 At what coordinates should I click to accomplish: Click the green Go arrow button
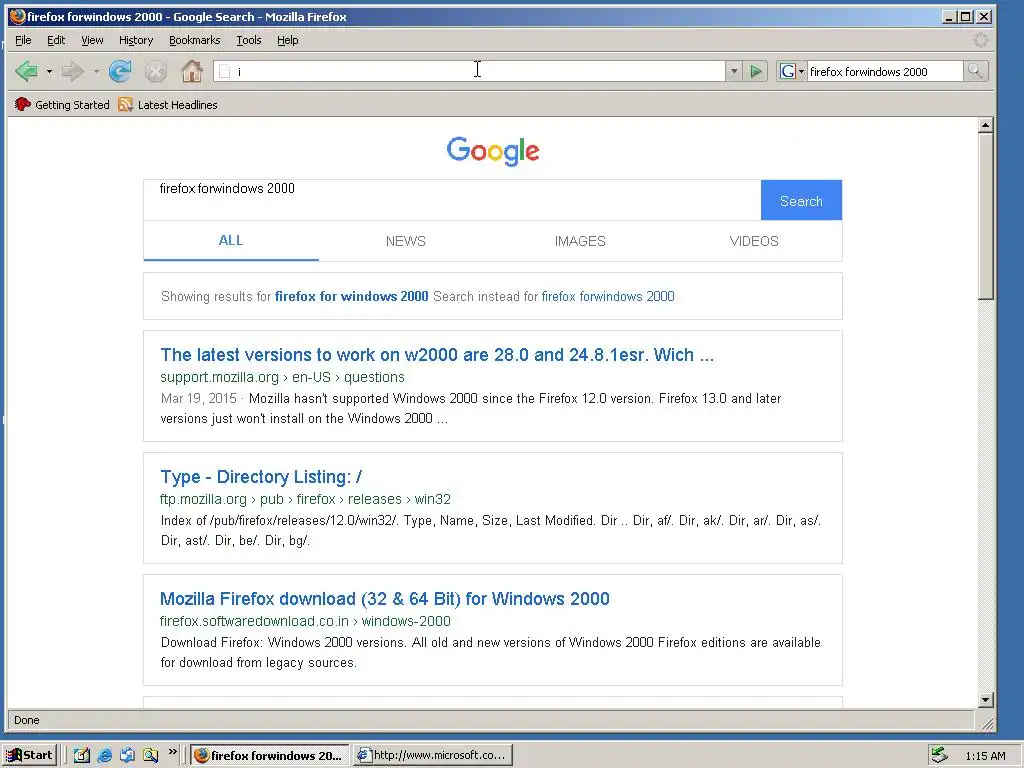click(x=756, y=71)
